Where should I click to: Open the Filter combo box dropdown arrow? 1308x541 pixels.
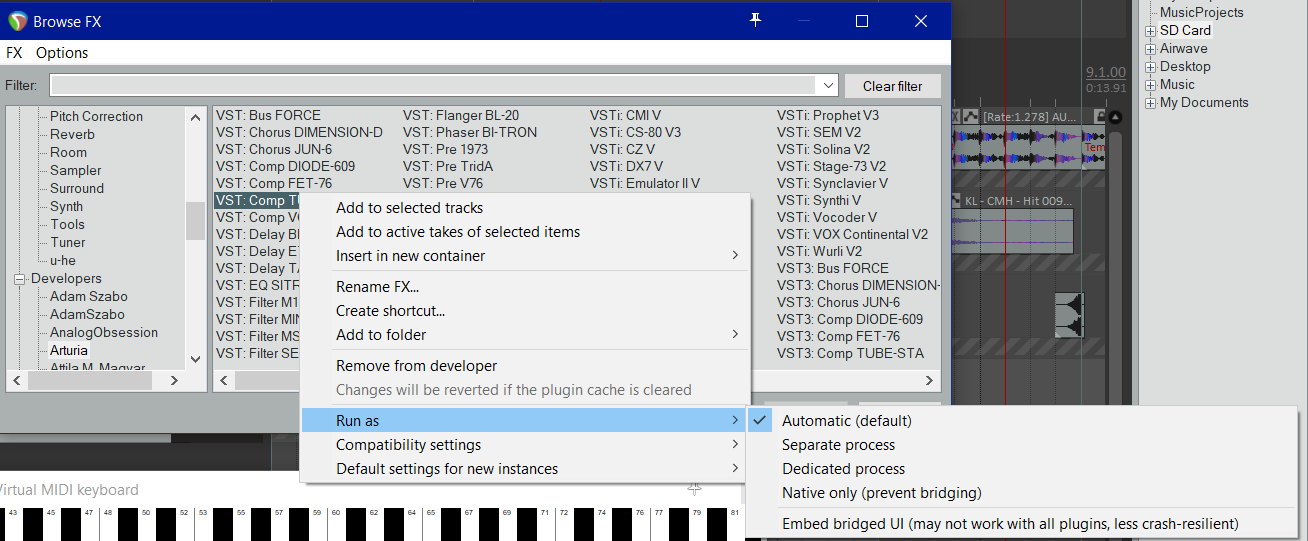click(x=827, y=86)
